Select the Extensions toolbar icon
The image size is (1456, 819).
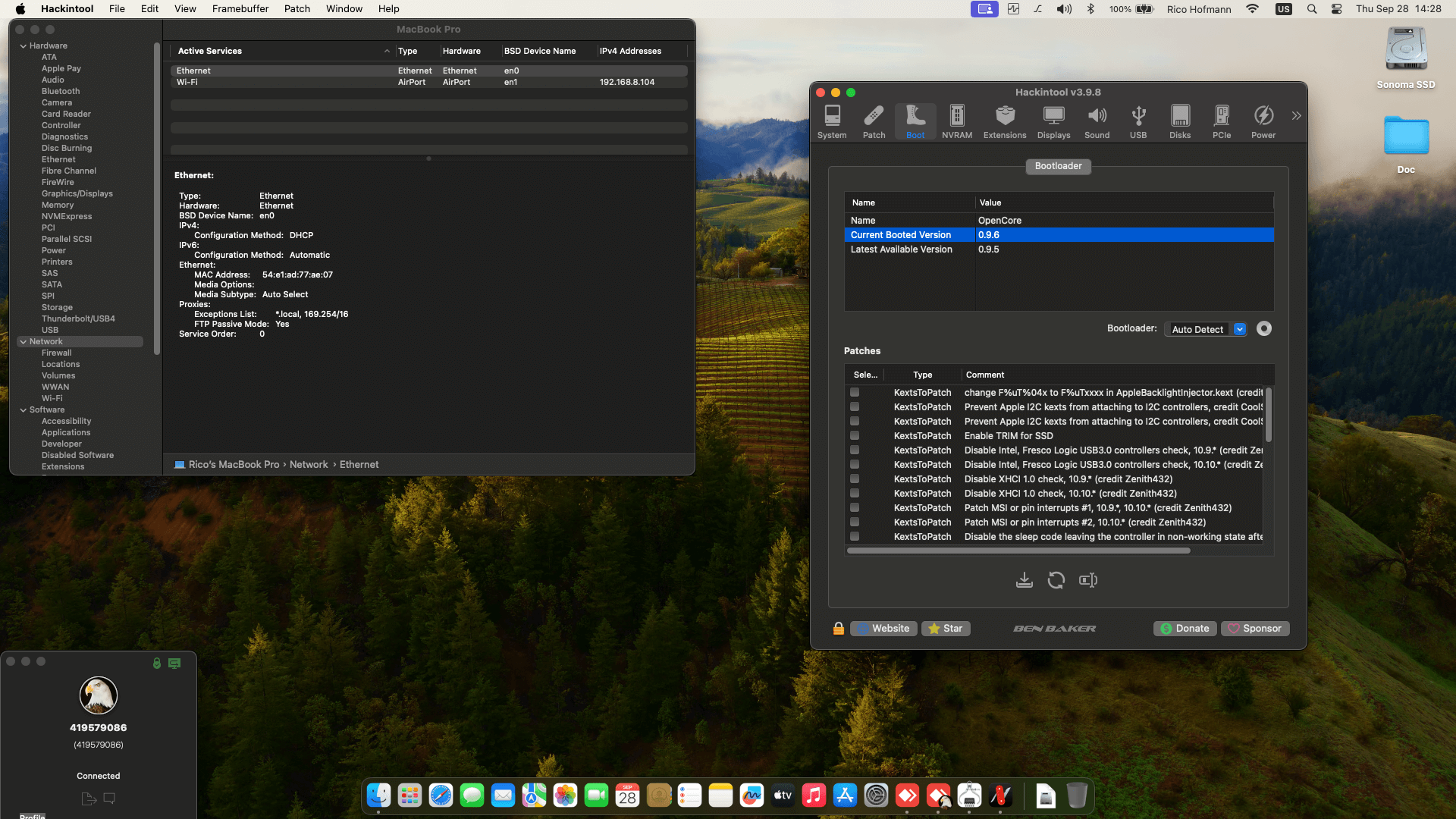(x=1004, y=121)
